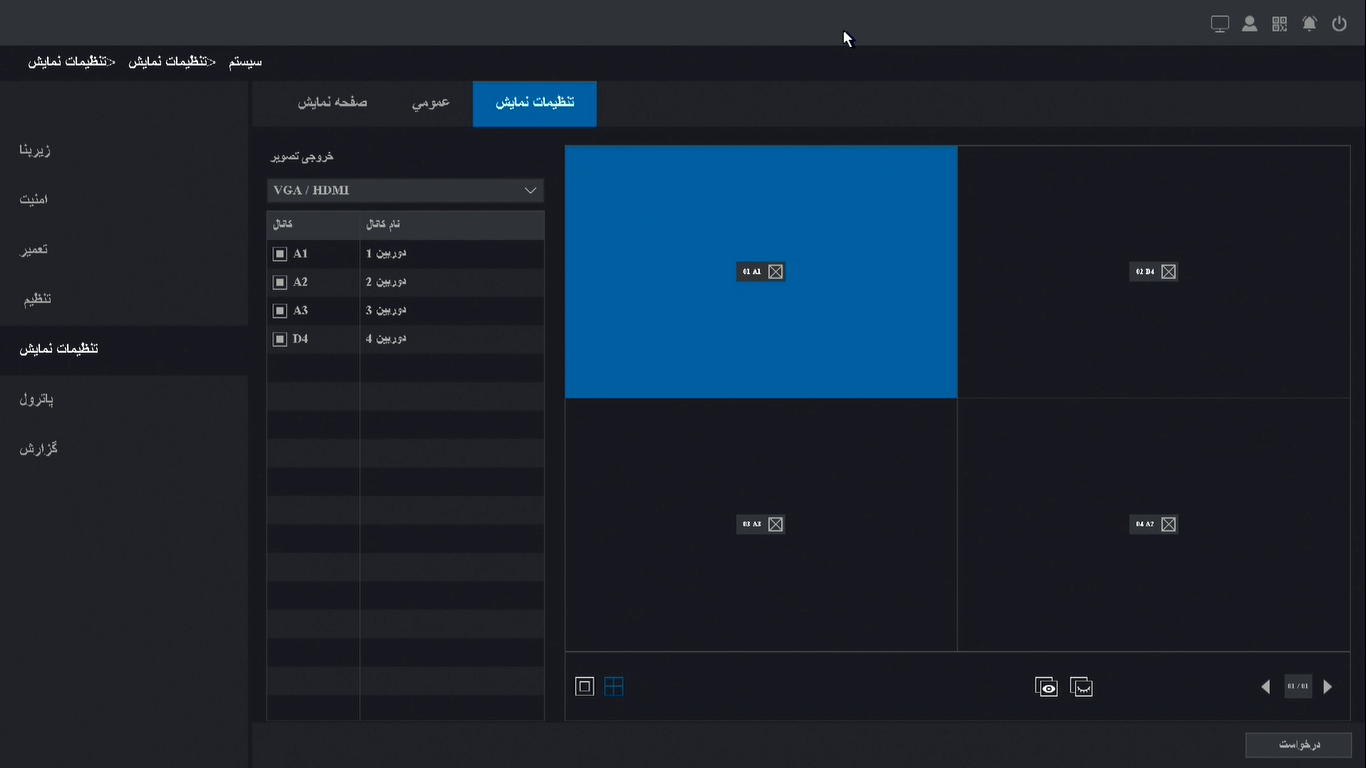Click the open-eye enable all channels icon
Screen dimensions: 1366x768
(1046, 687)
